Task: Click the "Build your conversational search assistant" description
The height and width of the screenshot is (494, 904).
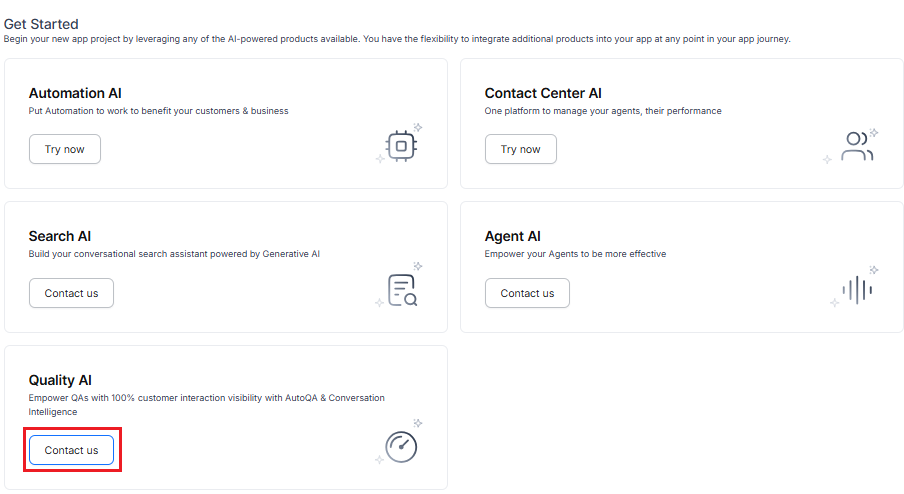Action: (174, 254)
